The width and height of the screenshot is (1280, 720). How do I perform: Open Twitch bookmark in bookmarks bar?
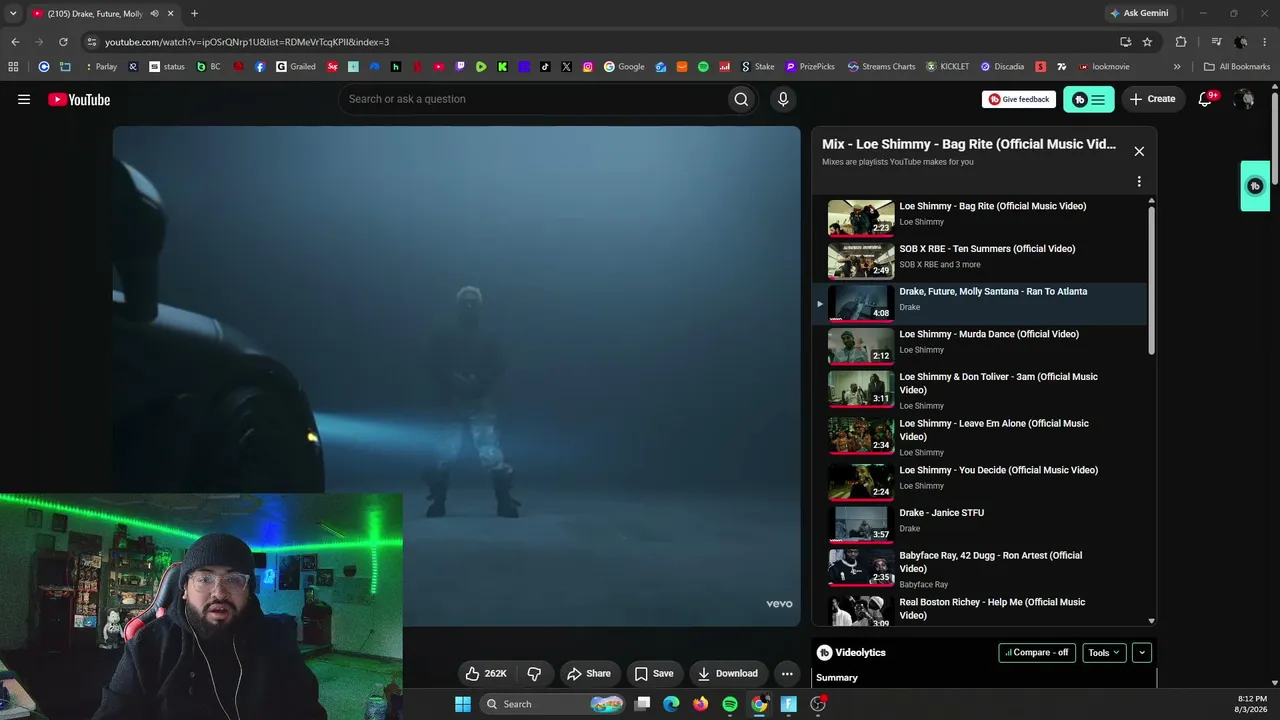coord(460,67)
